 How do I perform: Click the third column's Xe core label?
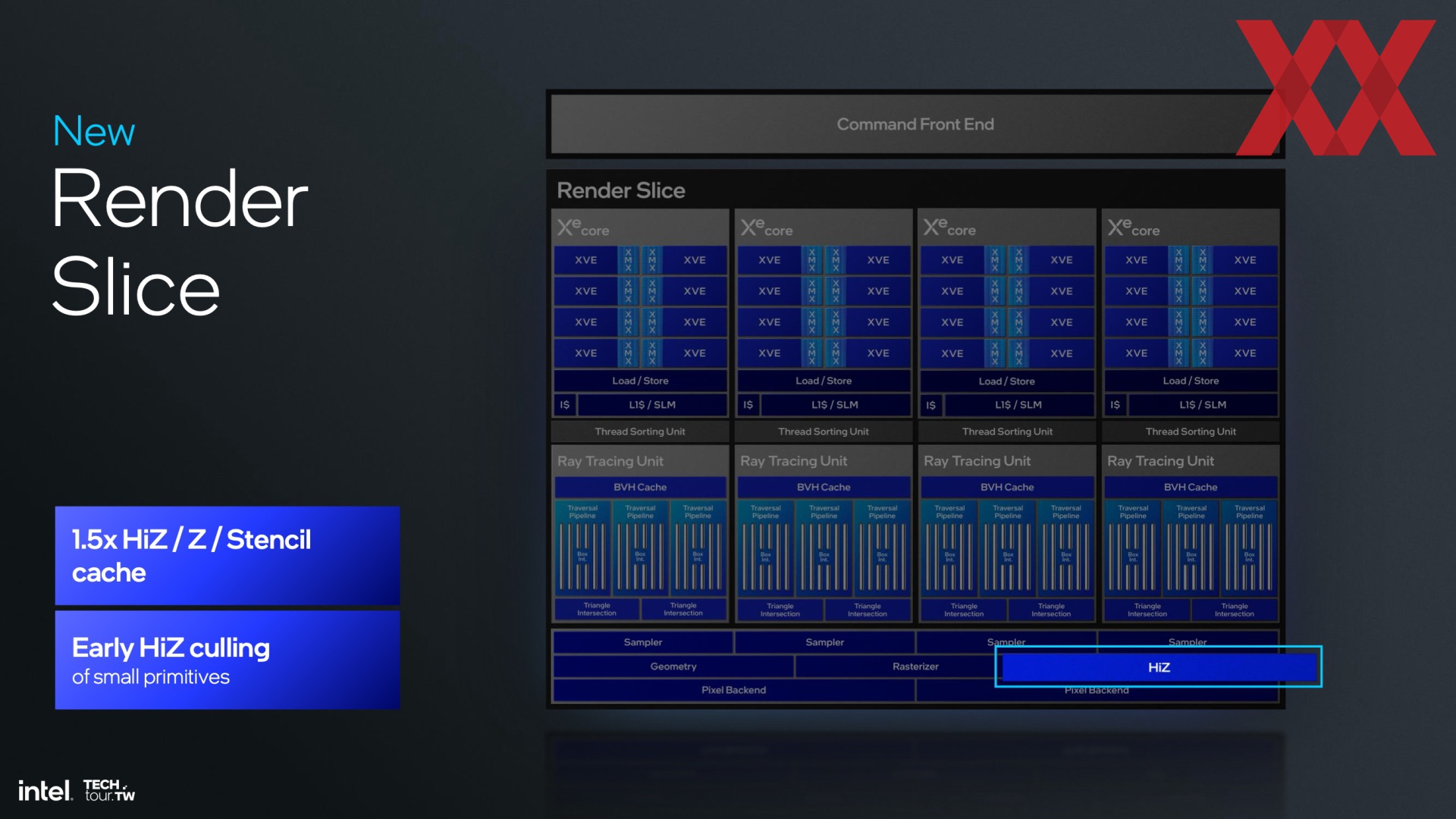(x=949, y=227)
